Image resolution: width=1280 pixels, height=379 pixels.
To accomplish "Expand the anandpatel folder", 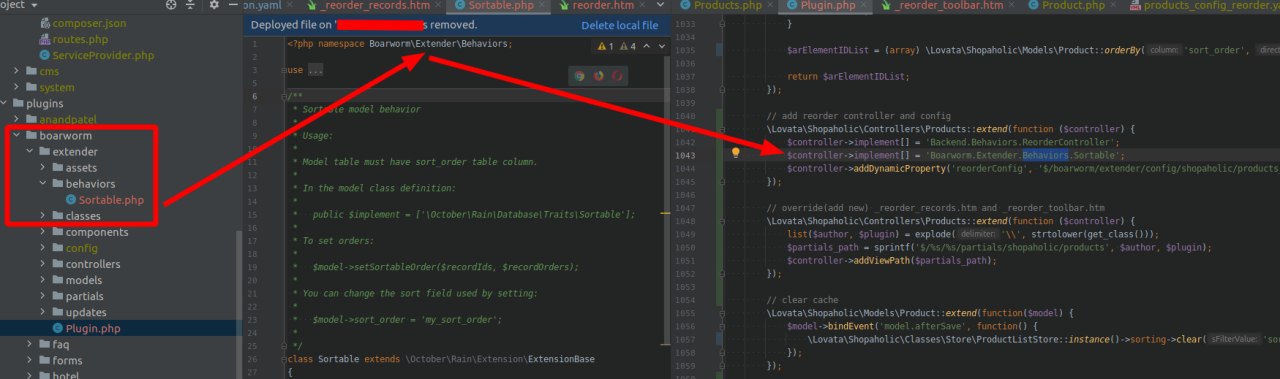I will coord(17,119).
